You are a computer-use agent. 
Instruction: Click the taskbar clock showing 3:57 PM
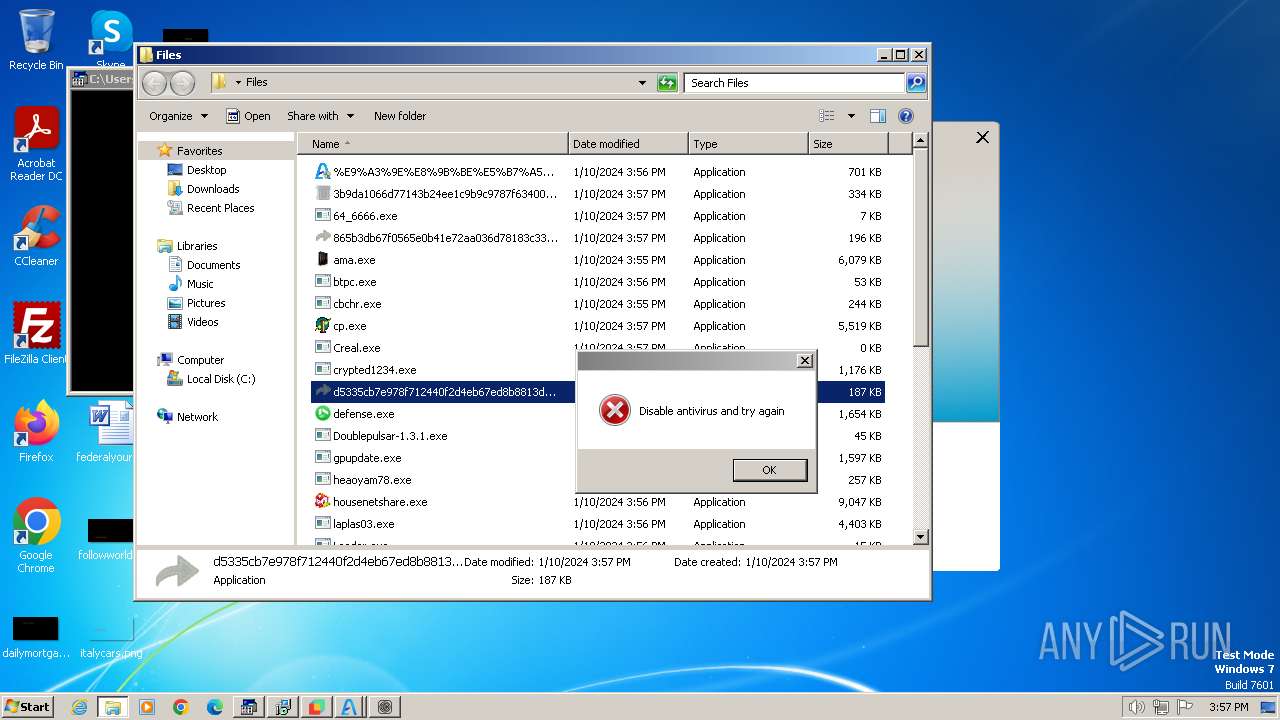(x=1228, y=707)
